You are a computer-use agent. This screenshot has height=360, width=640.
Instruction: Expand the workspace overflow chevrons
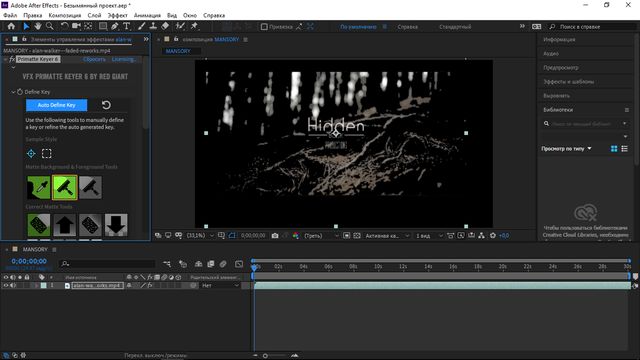tap(522, 26)
